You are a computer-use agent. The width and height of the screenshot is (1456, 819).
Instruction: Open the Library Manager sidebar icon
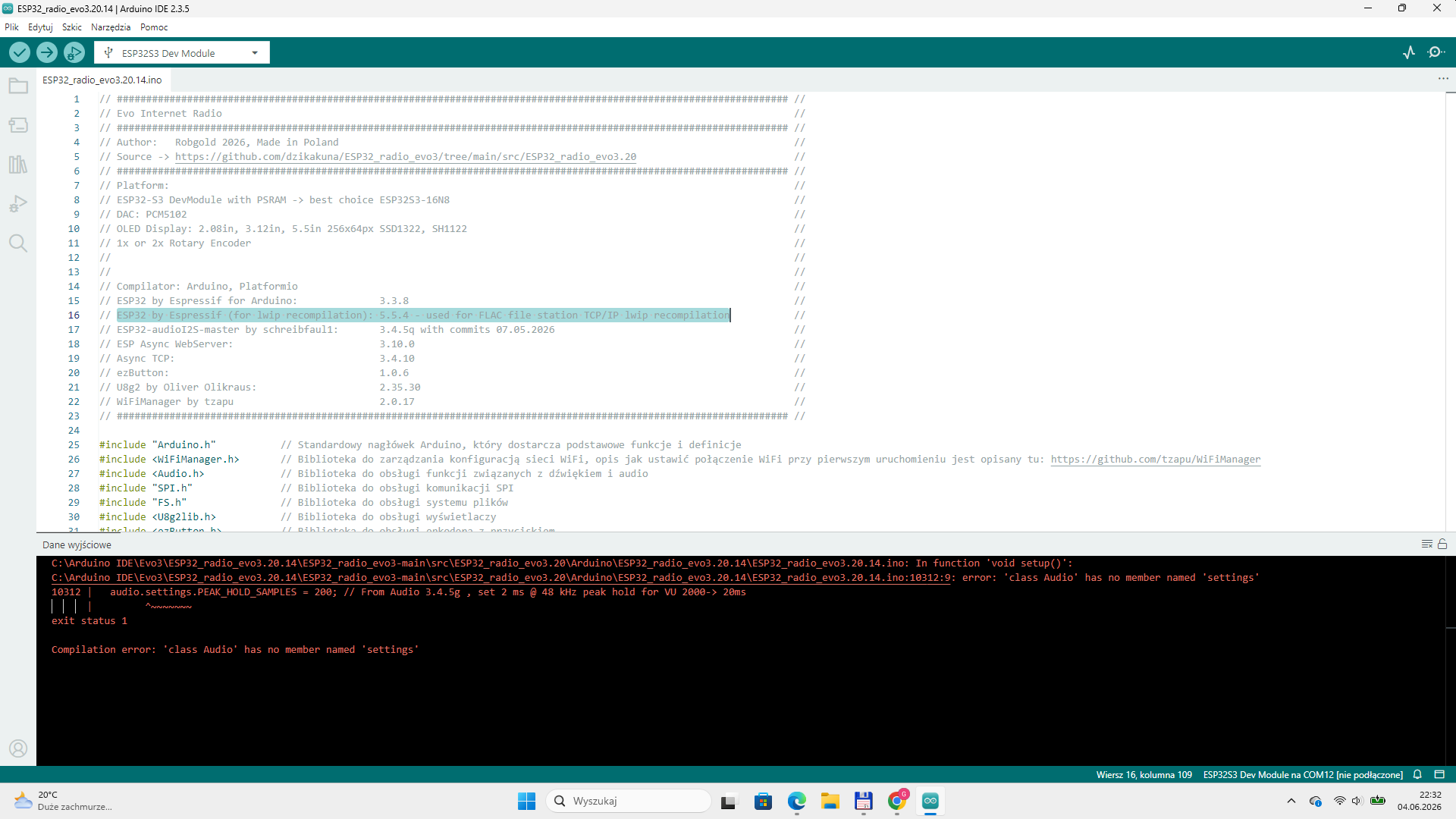pos(18,165)
